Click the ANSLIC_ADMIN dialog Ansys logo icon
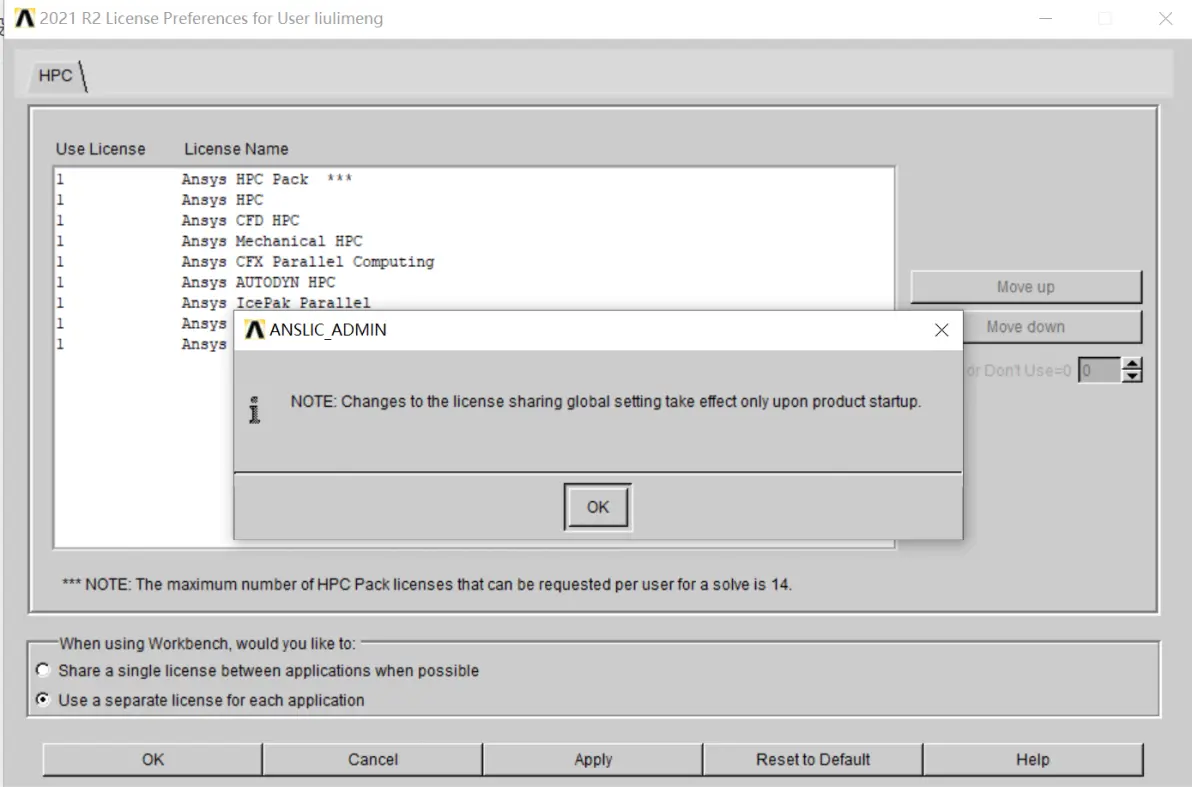This screenshot has width=1192, height=787. tap(255, 329)
